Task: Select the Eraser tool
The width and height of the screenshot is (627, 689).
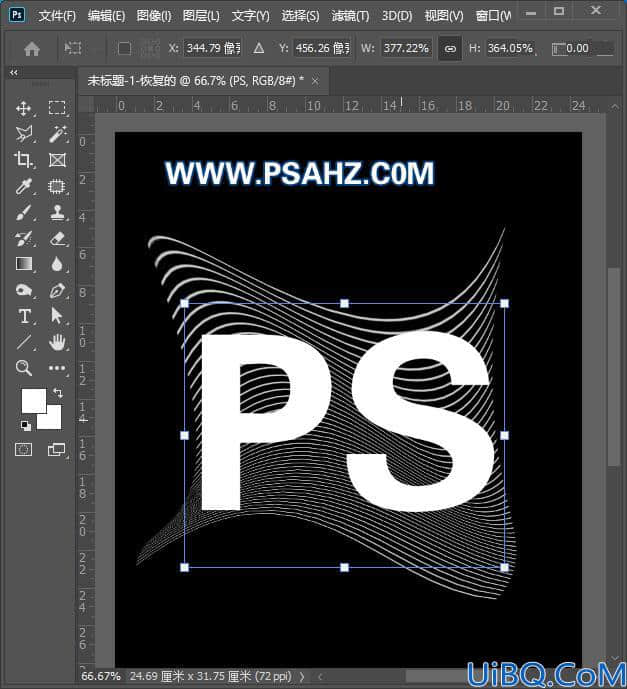Action: point(57,239)
